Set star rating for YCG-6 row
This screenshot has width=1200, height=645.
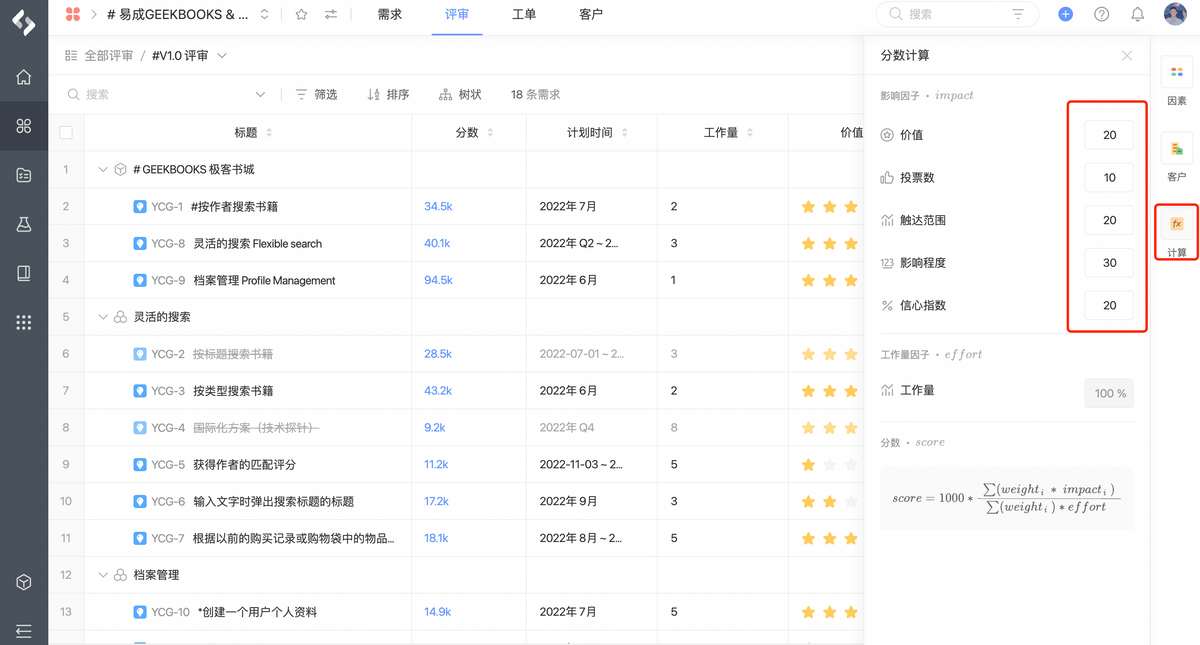830,501
